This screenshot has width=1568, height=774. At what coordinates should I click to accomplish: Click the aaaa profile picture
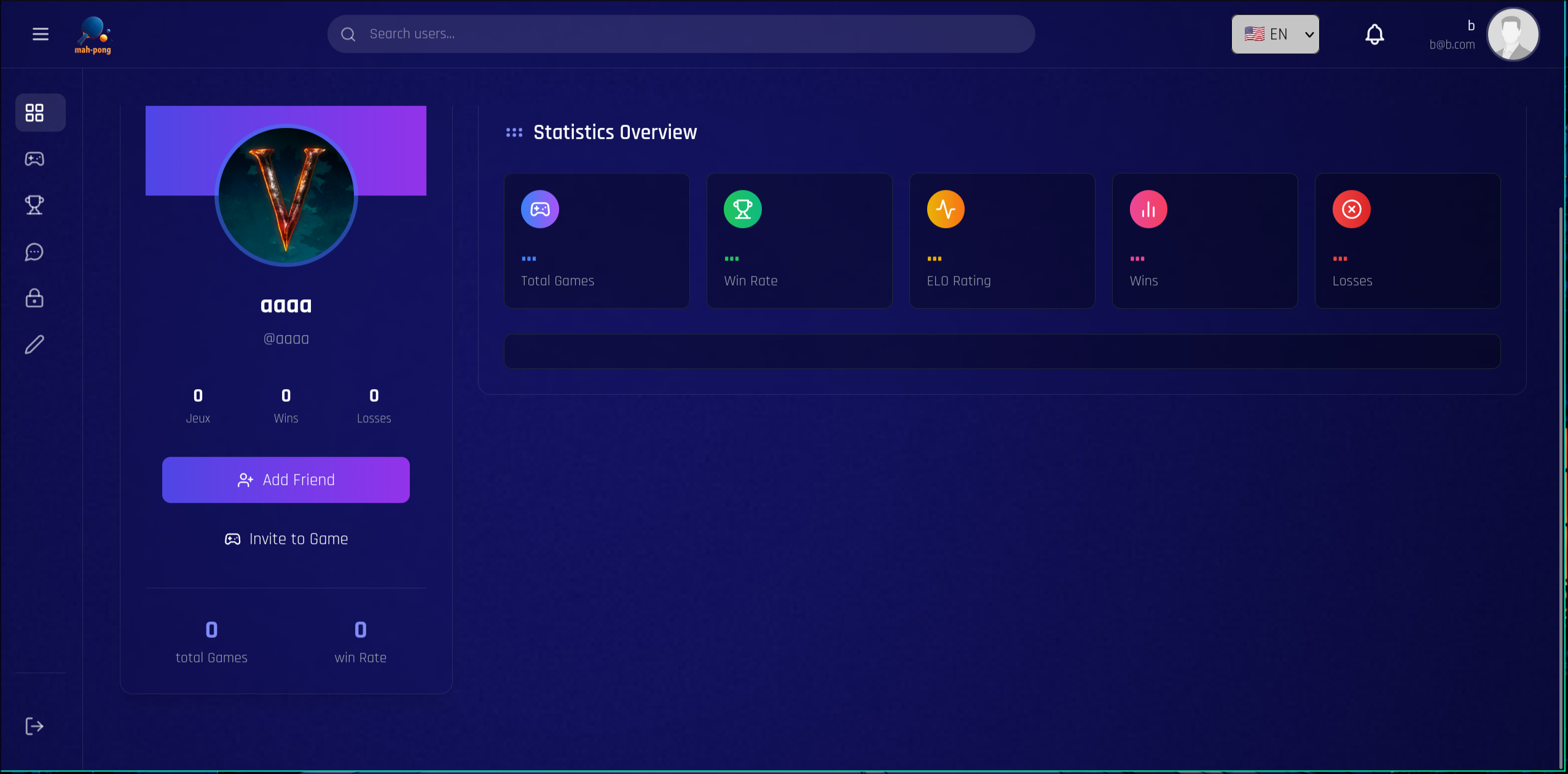(286, 195)
